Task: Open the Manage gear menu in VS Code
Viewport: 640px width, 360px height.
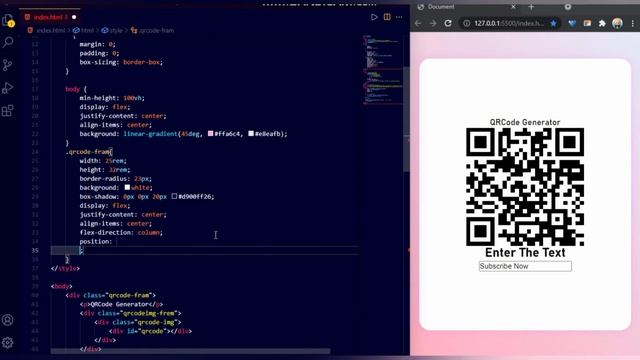Action: 8,342
